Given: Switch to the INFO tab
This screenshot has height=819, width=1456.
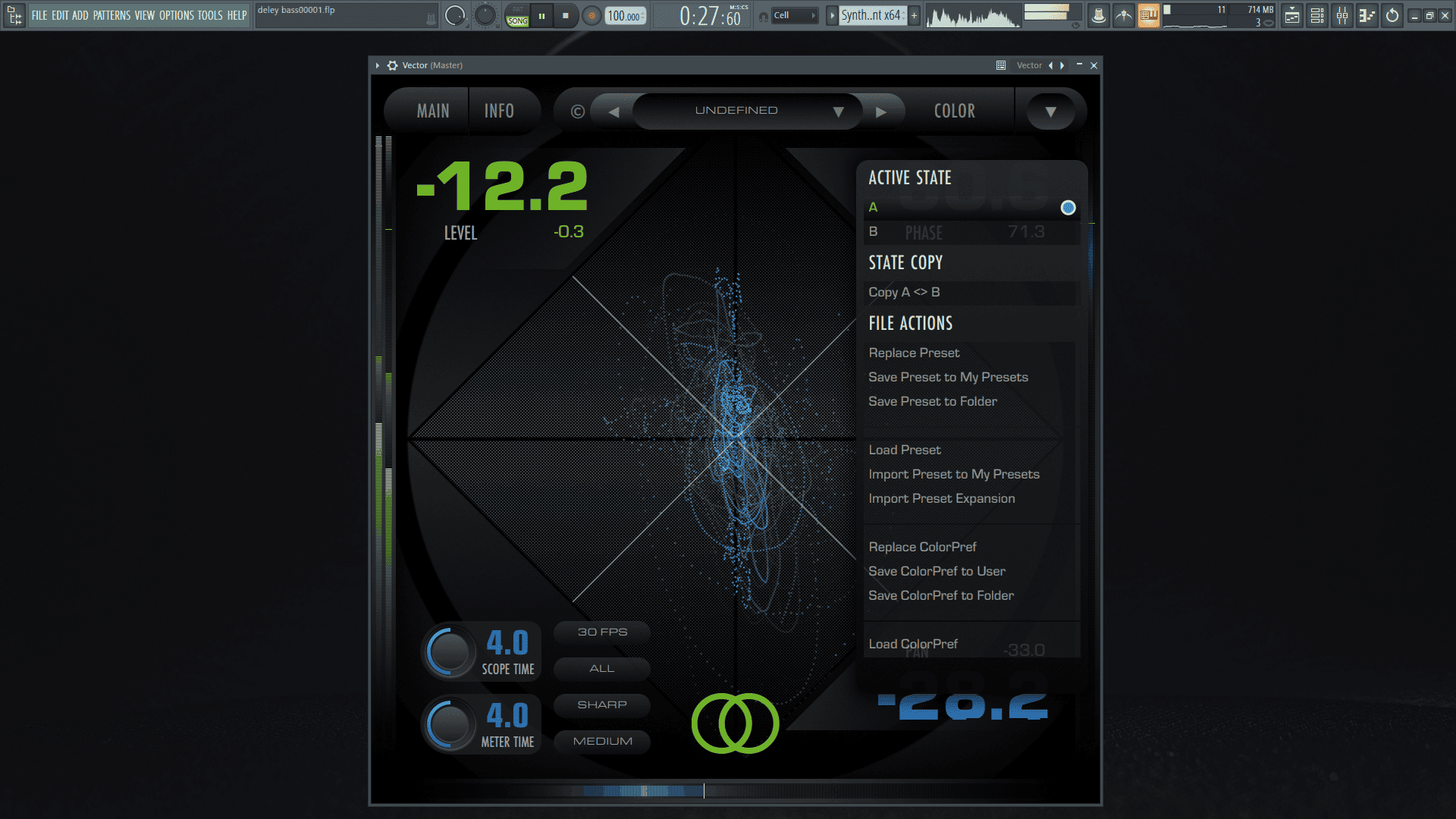Looking at the screenshot, I should (499, 111).
